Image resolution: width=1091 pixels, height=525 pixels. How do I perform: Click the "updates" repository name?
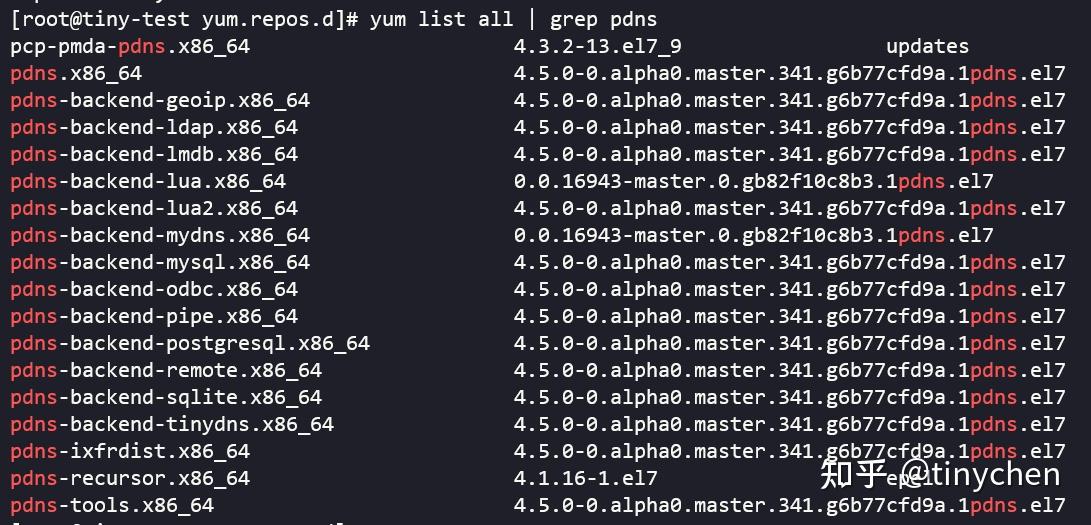pos(927,47)
